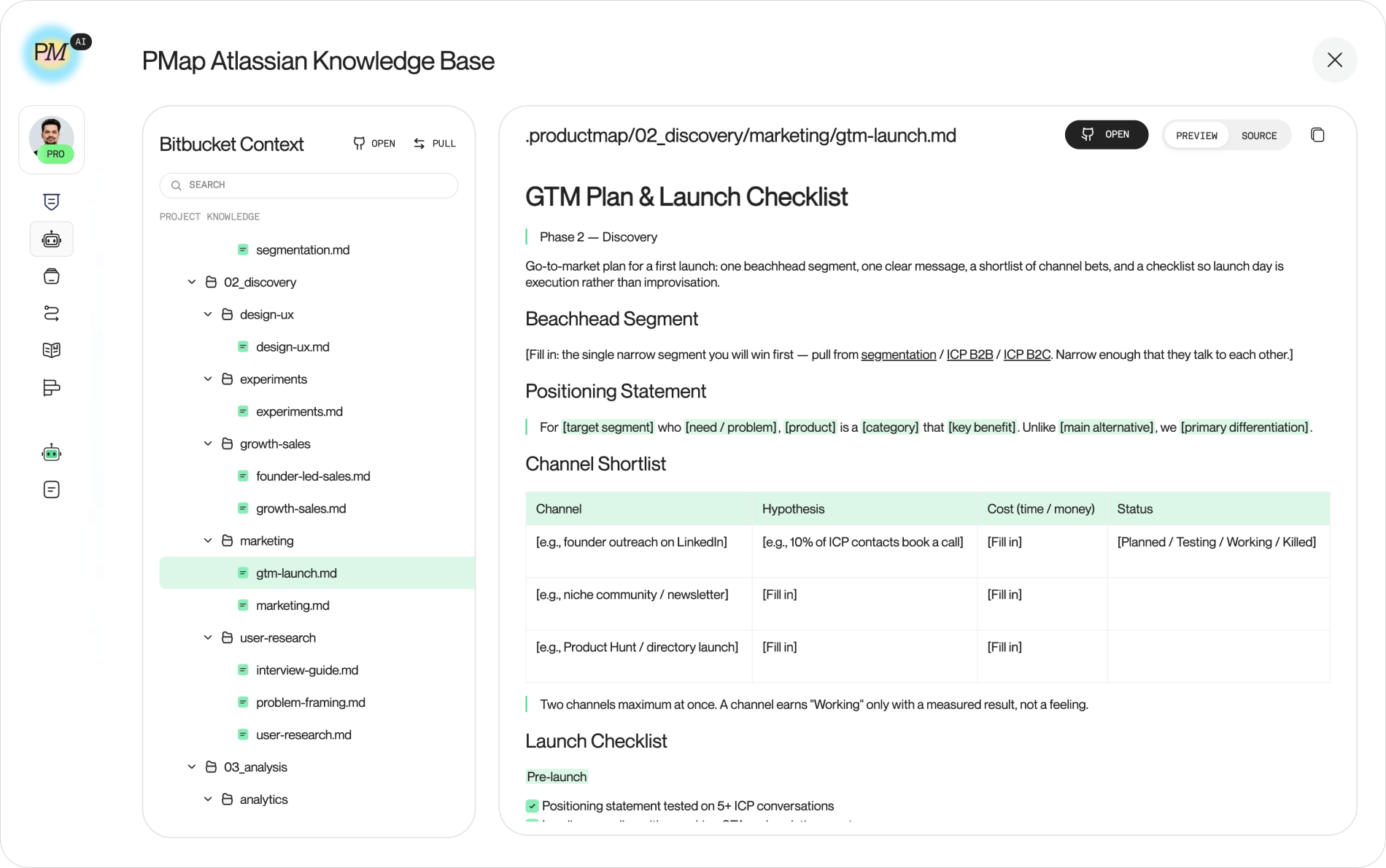Click the shield-shaped sidebar icon
1386x868 pixels.
click(x=51, y=202)
